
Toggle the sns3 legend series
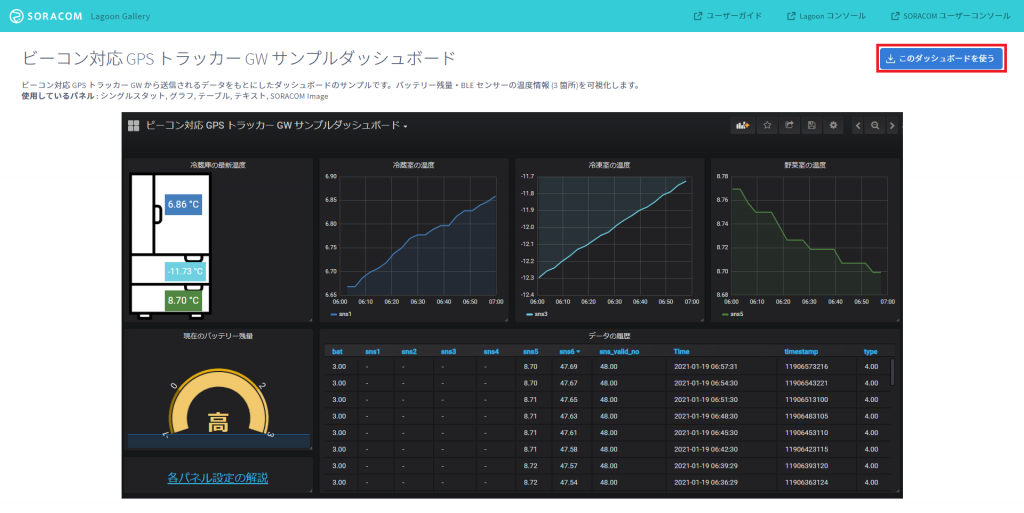click(537, 314)
